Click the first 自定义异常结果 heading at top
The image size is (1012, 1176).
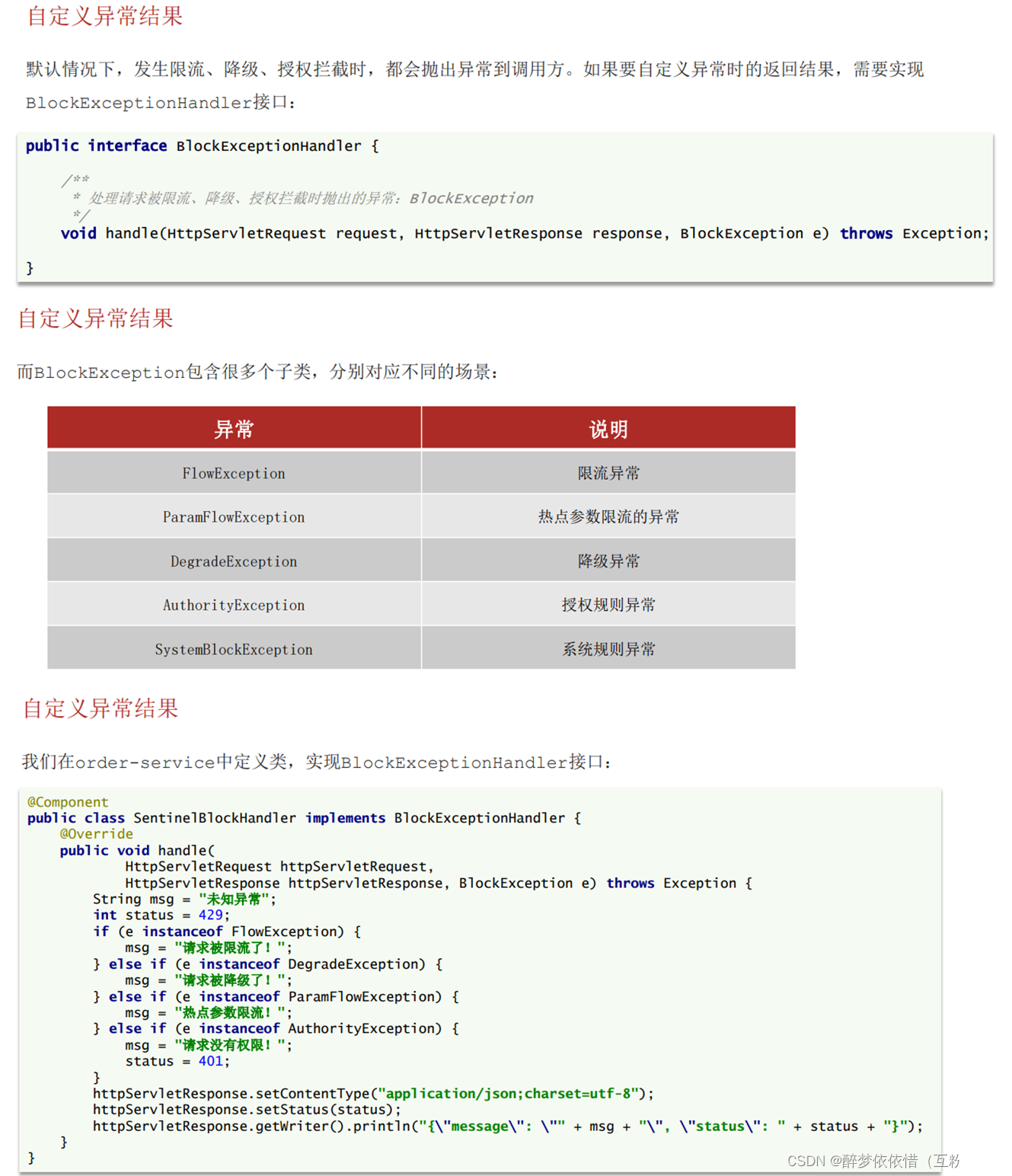tap(105, 15)
